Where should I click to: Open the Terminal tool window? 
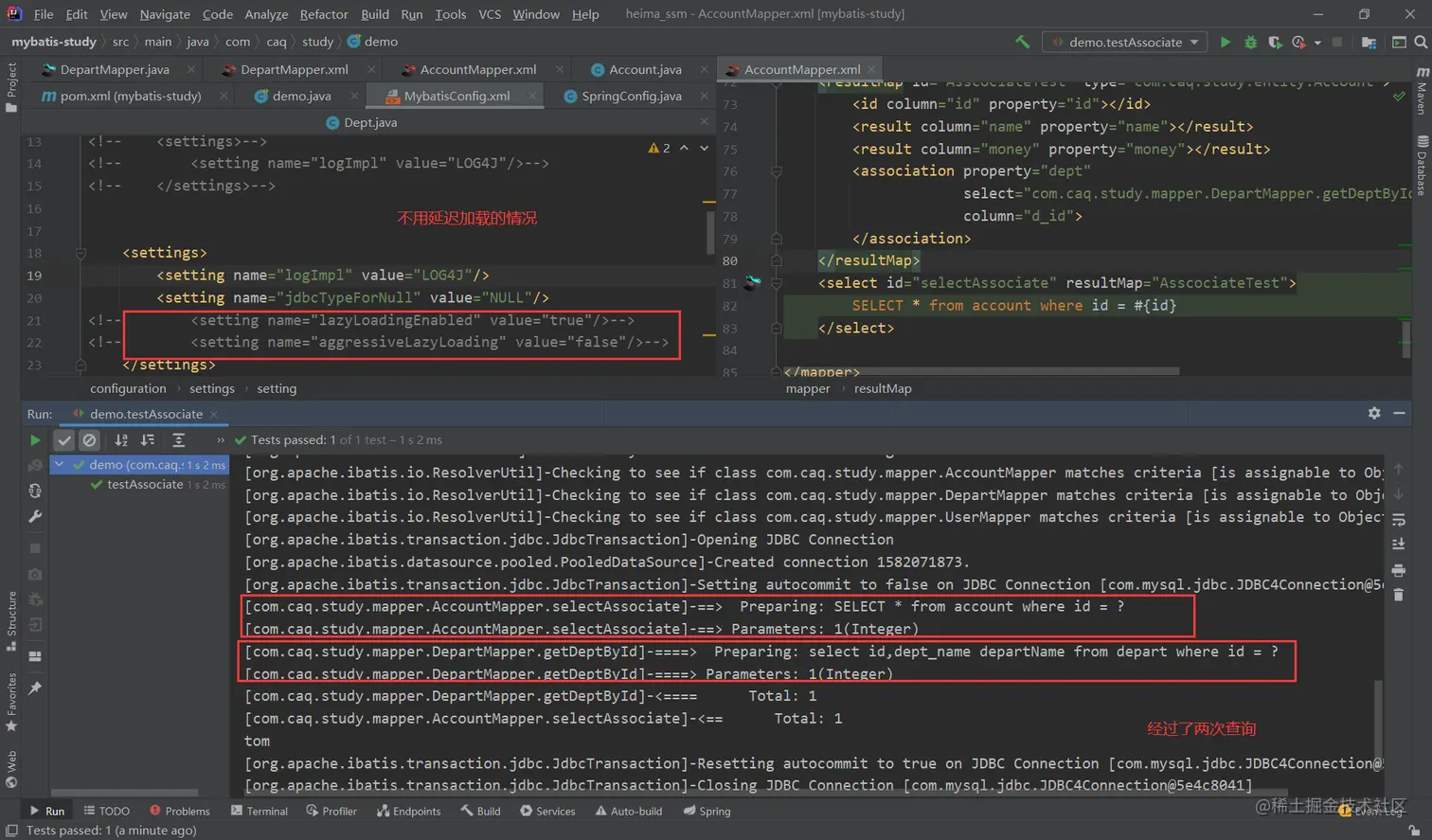(259, 812)
